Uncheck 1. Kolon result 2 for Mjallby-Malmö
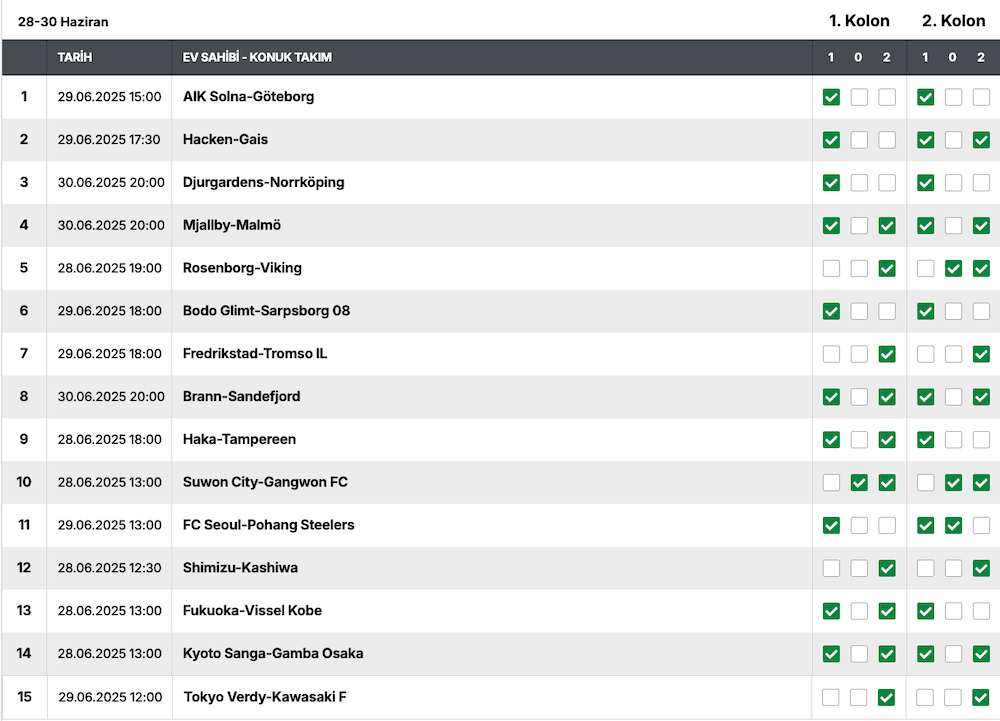Viewport: 1000px width, 721px height. coord(887,225)
